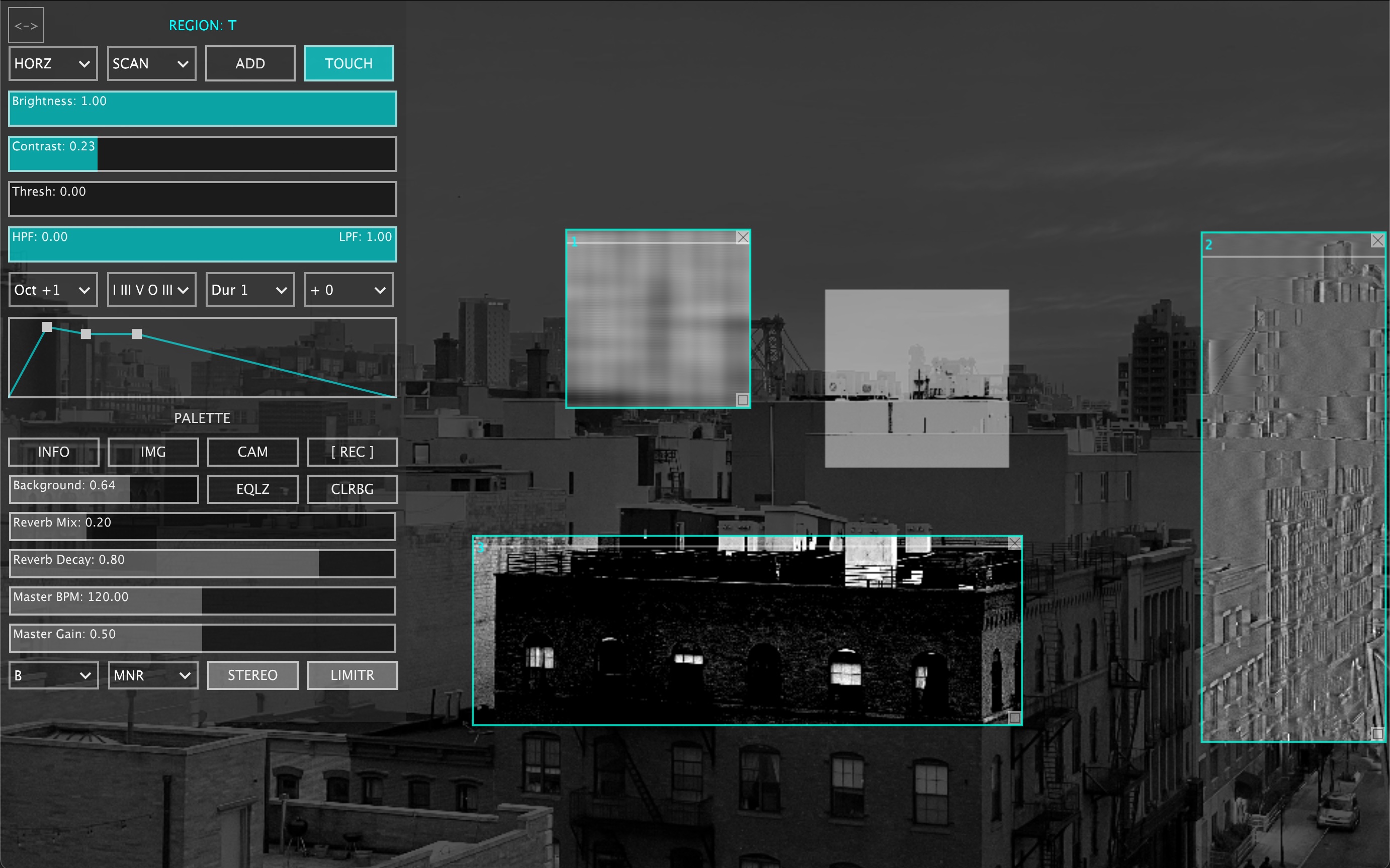Image resolution: width=1390 pixels, height=868 pixels.
Task: Toggle the TOUCH mode button
Action: pyautogui.click(x=349, y=64)
